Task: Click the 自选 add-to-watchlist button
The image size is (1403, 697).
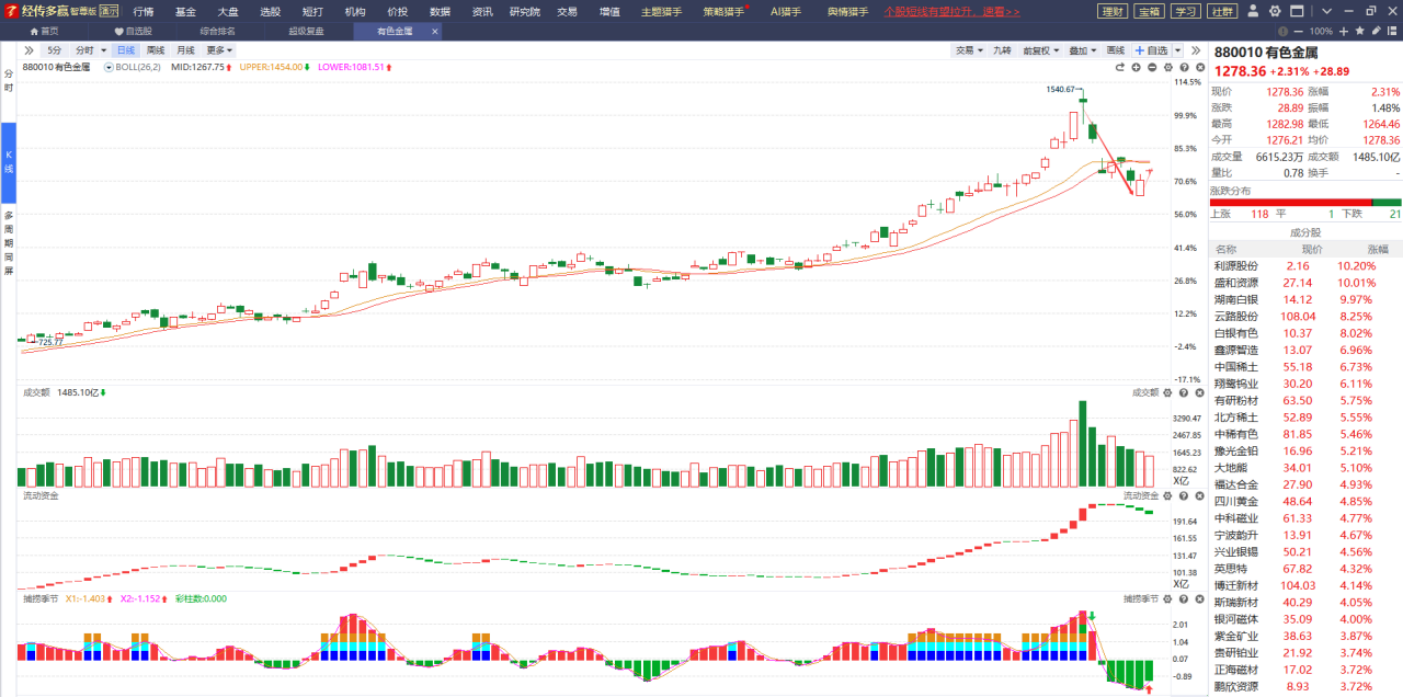Action: (1151, 50)
